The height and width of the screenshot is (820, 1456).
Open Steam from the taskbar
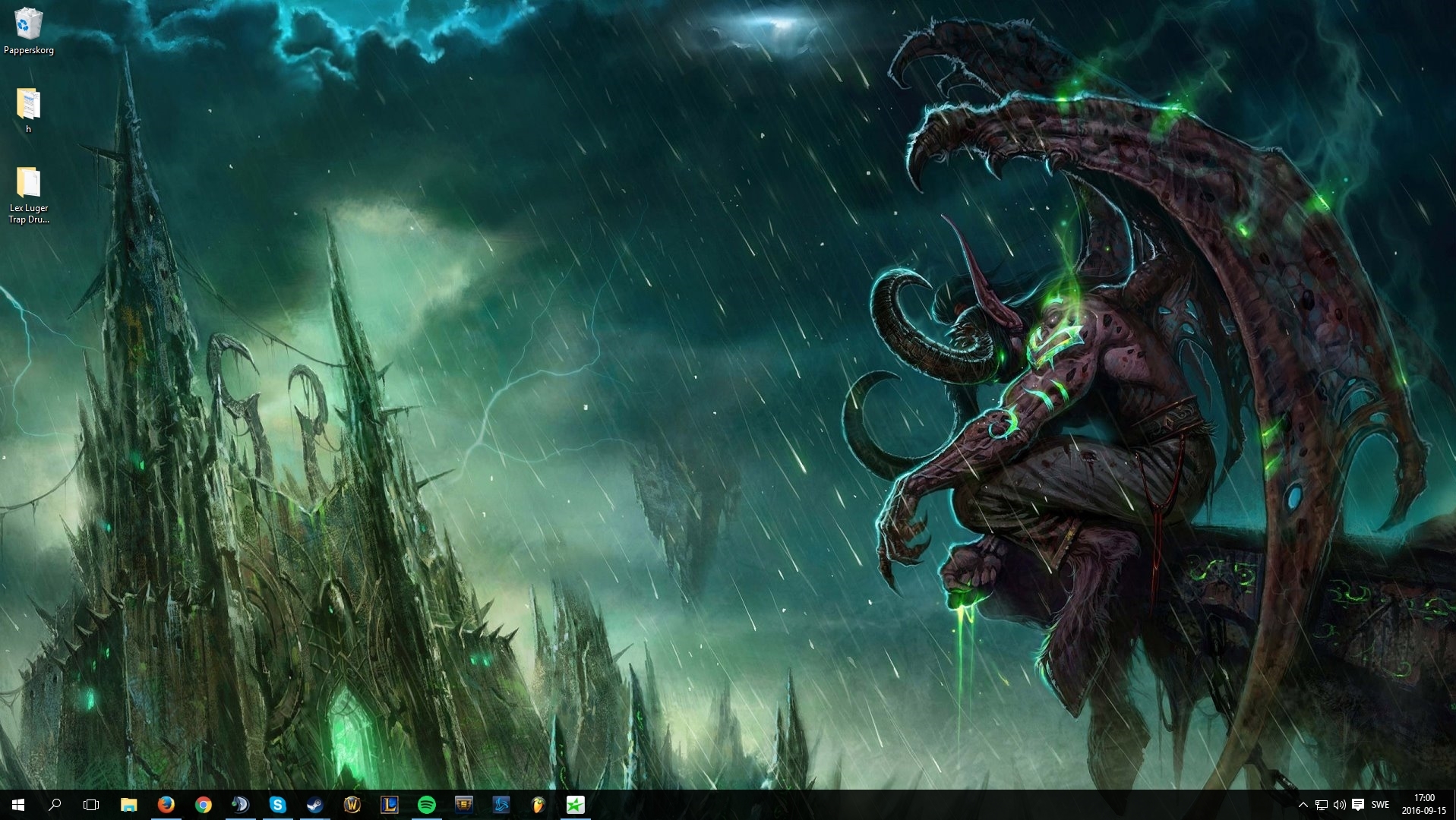(314, 805)
